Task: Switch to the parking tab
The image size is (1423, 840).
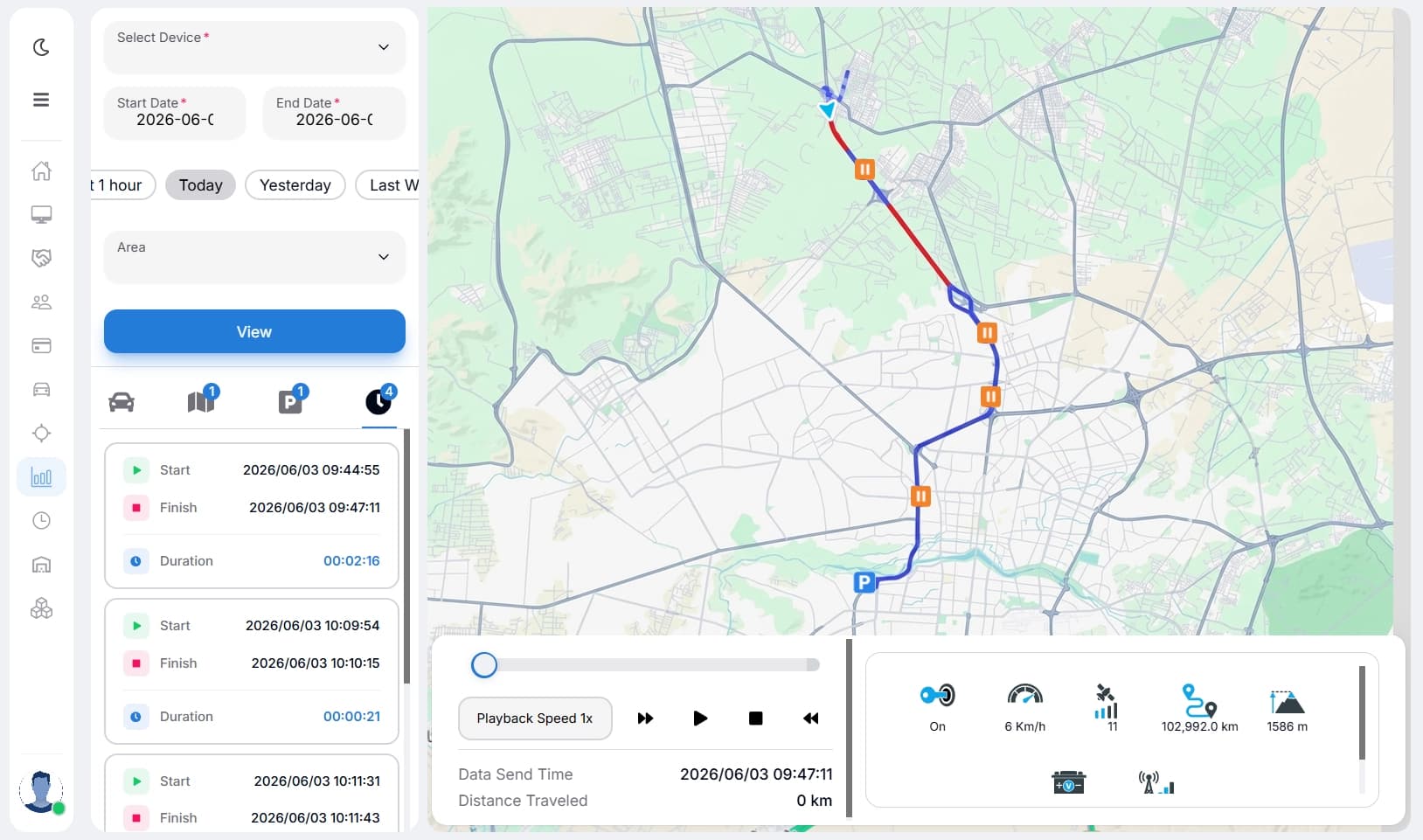Action: (291, 400)
